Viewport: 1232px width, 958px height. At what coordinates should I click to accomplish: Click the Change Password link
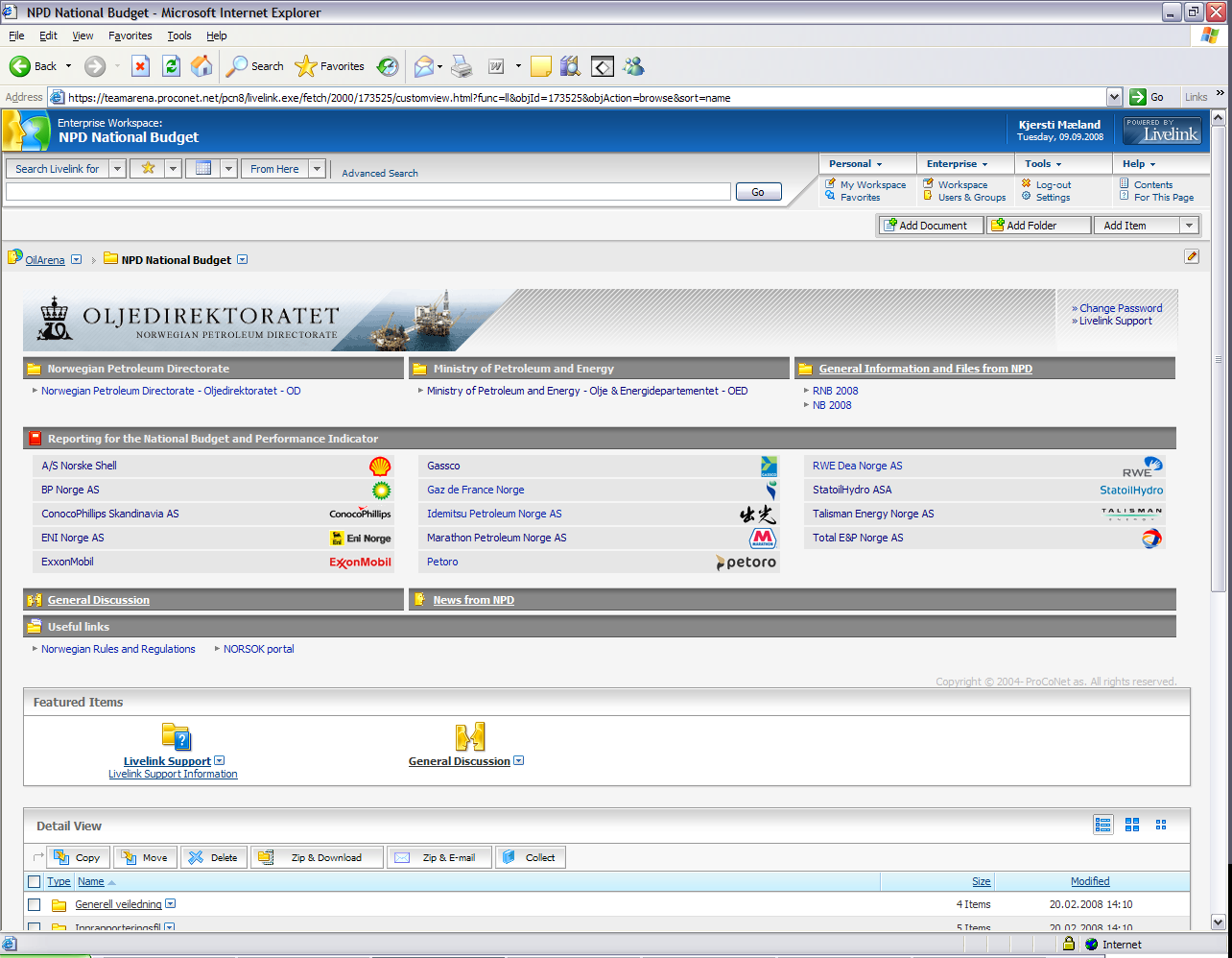coord(1121,308)
